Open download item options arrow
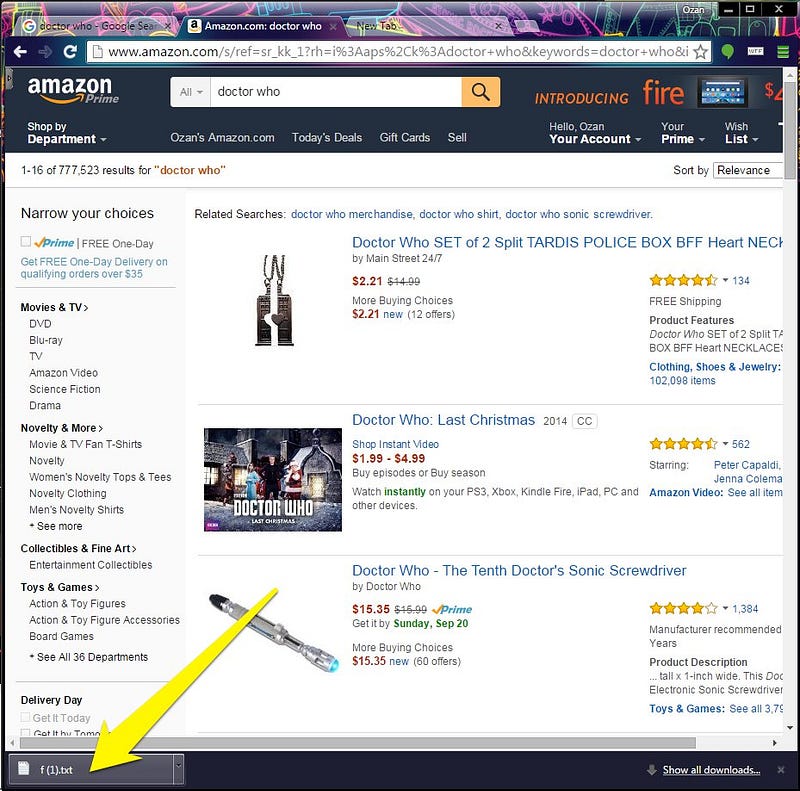The image size is (800, 791). point(179,770)
